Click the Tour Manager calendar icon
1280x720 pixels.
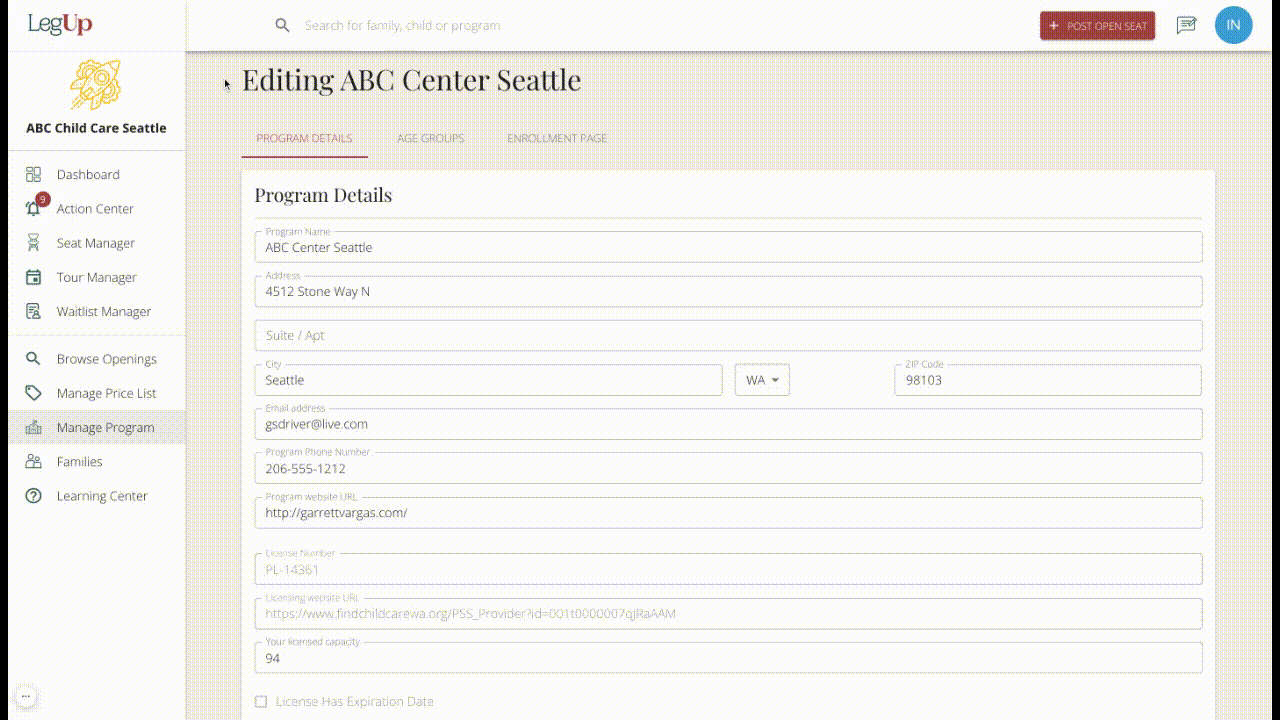coord(34,277)
